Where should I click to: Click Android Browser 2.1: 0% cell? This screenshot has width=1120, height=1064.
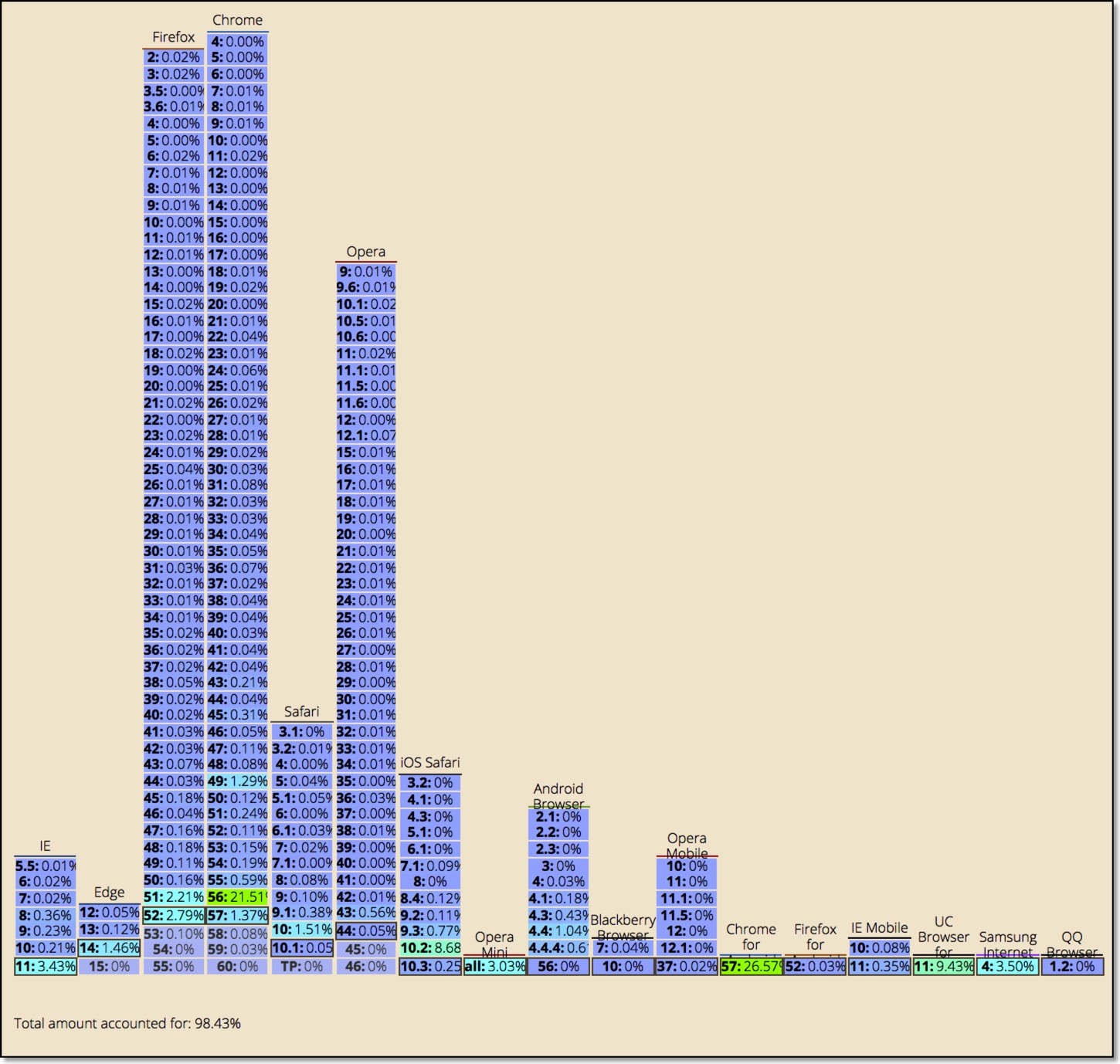click(558, 817)
